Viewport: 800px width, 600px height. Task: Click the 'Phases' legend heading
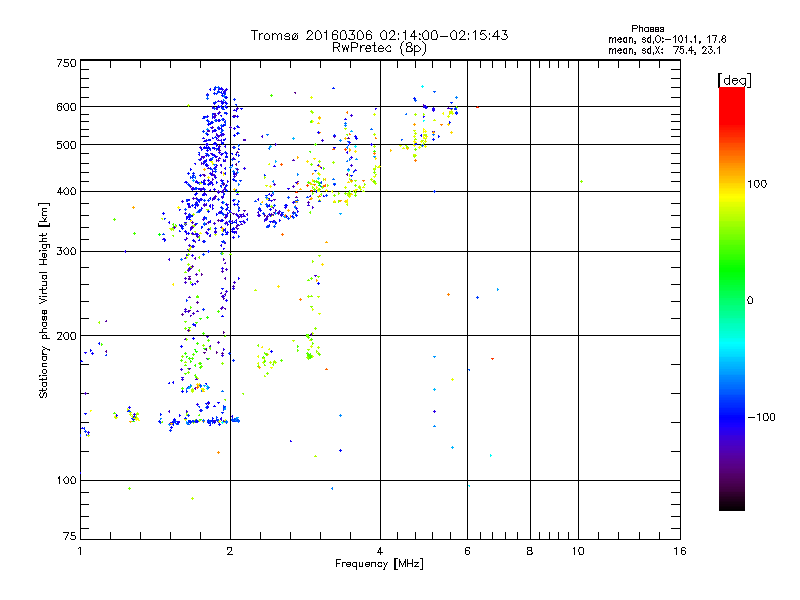click(x=647, y=29)
